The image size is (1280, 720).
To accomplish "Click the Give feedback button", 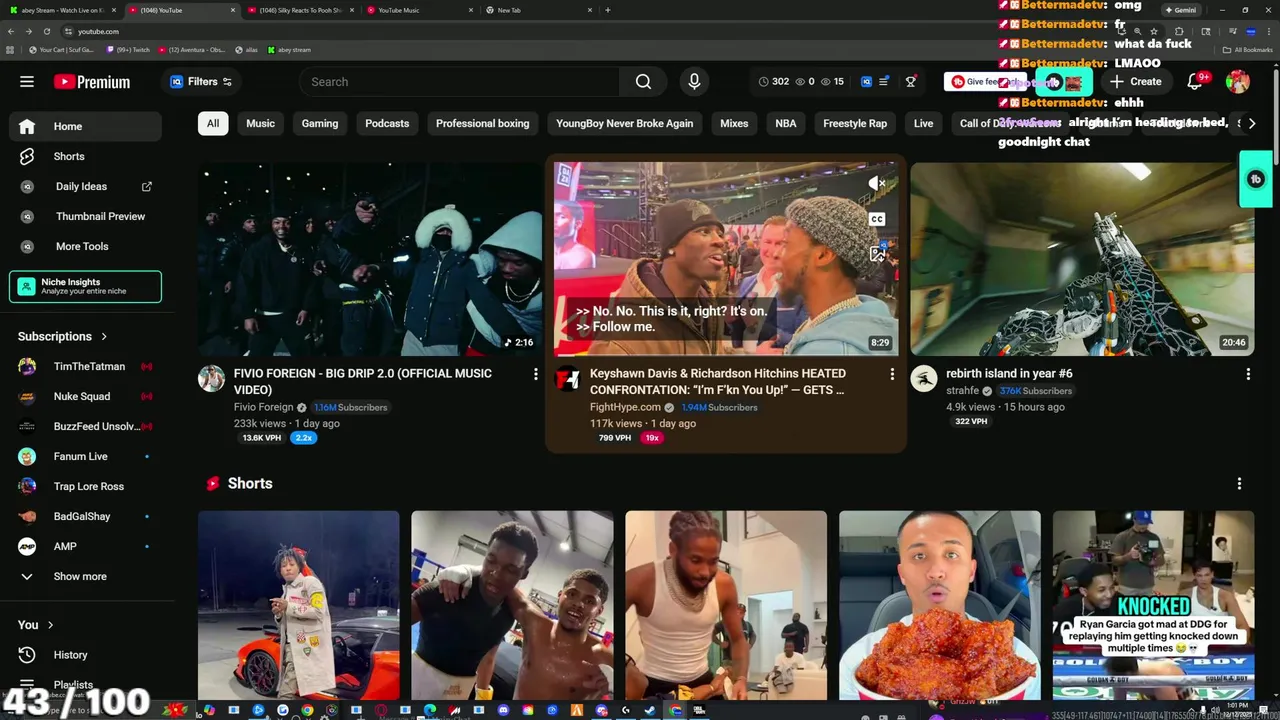I will pyautogui.click(x=983, y=82).
